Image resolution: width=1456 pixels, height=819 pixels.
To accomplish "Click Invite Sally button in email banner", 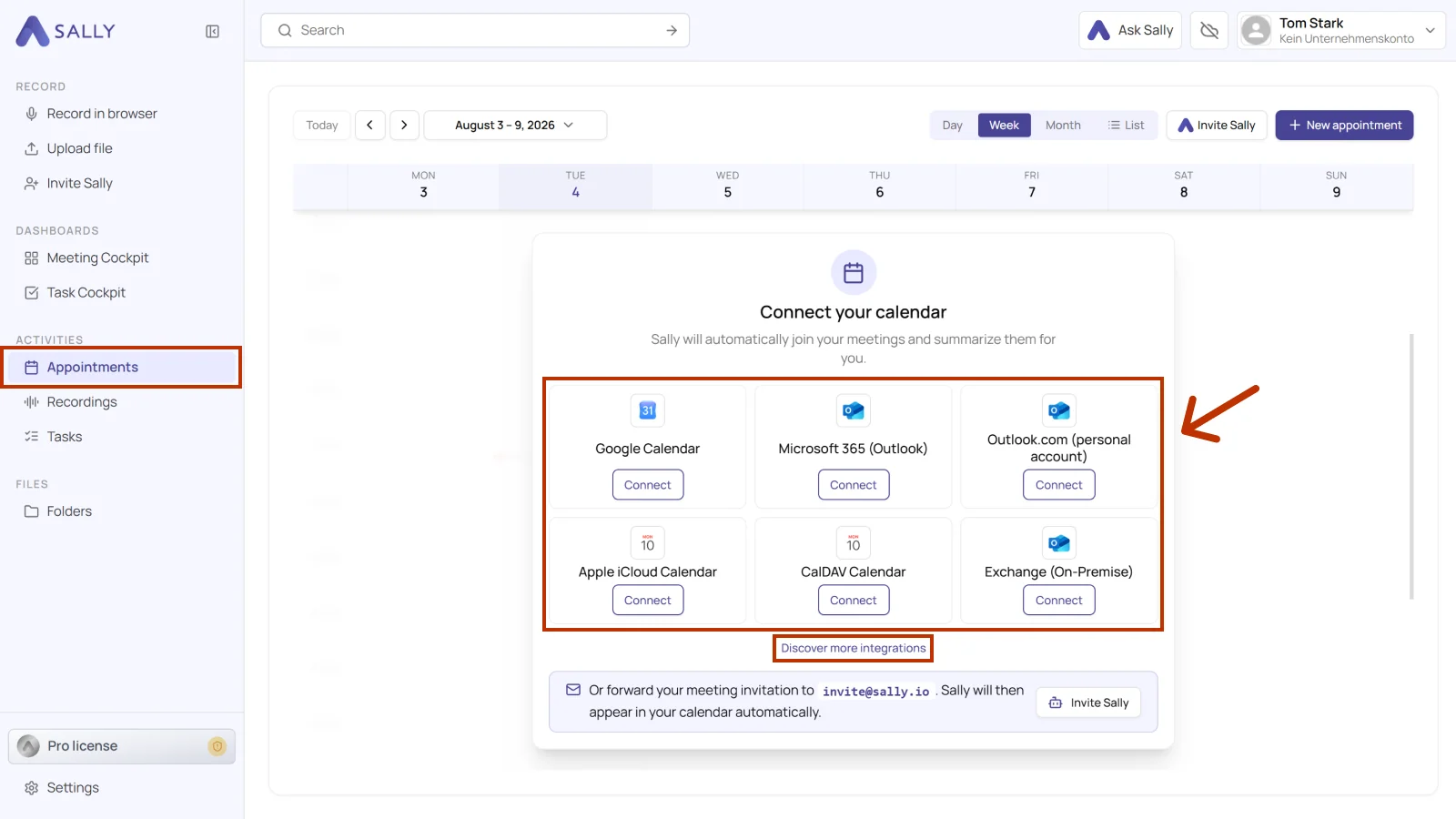I will point(1088,703).
